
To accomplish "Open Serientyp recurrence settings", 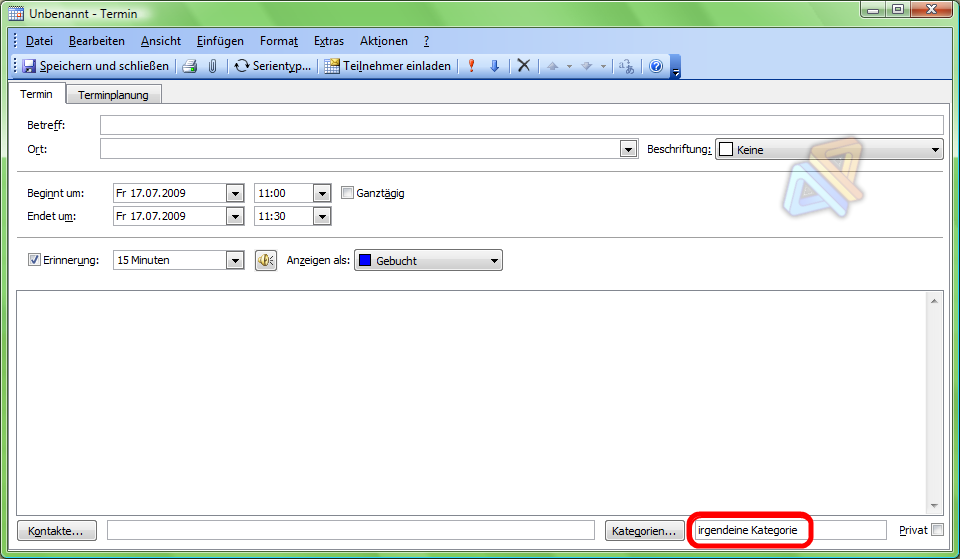I will 272,66.
